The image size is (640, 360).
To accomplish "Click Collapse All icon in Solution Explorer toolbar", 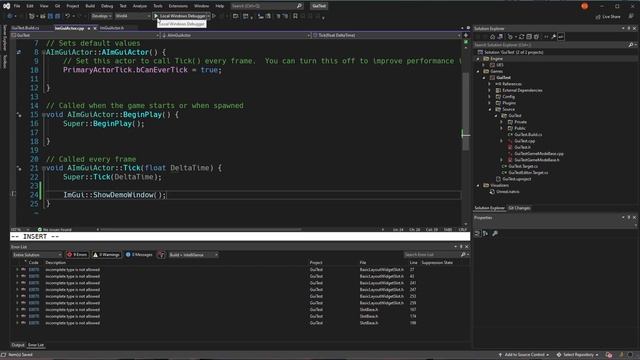I will click(x=529, y=37).
